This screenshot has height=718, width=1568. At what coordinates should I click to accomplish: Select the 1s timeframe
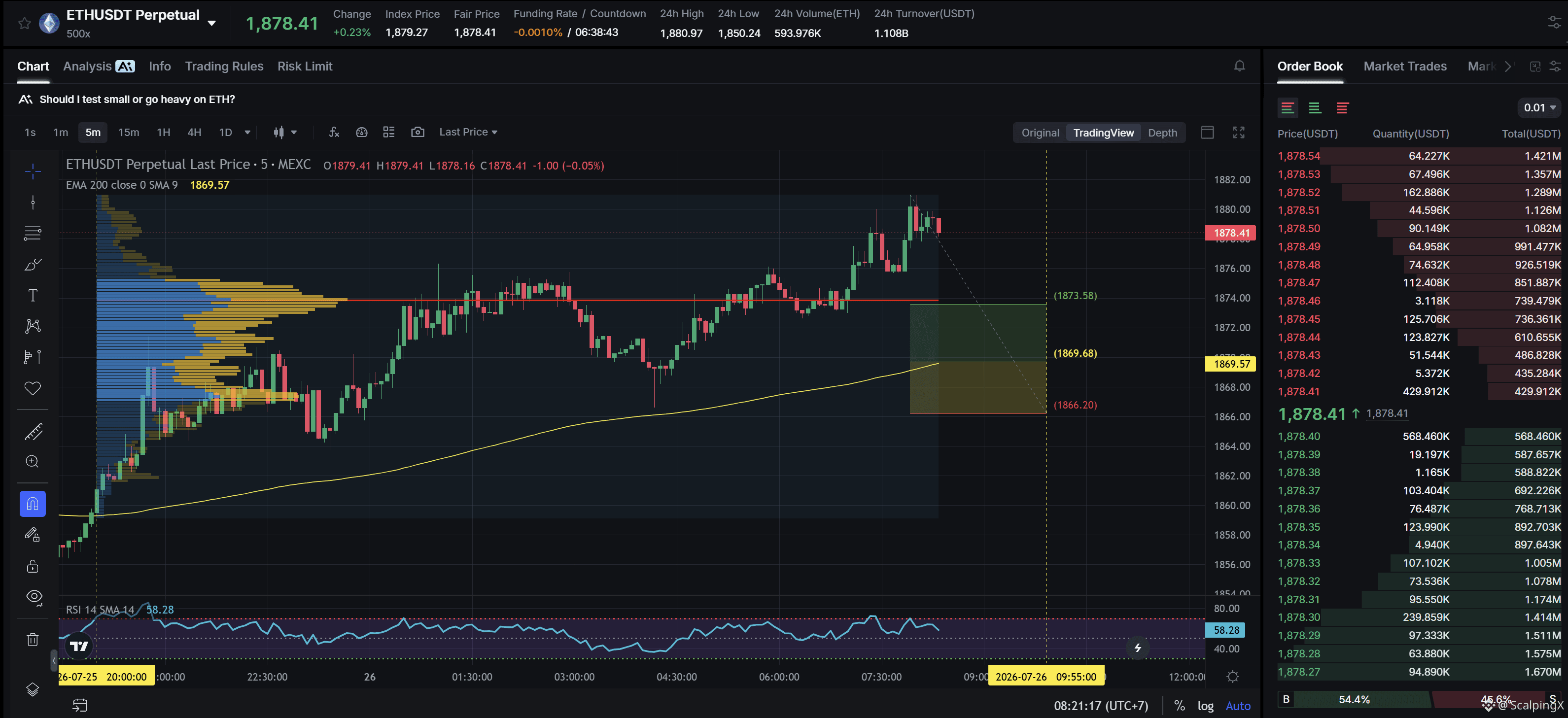[x=30, y=132]
